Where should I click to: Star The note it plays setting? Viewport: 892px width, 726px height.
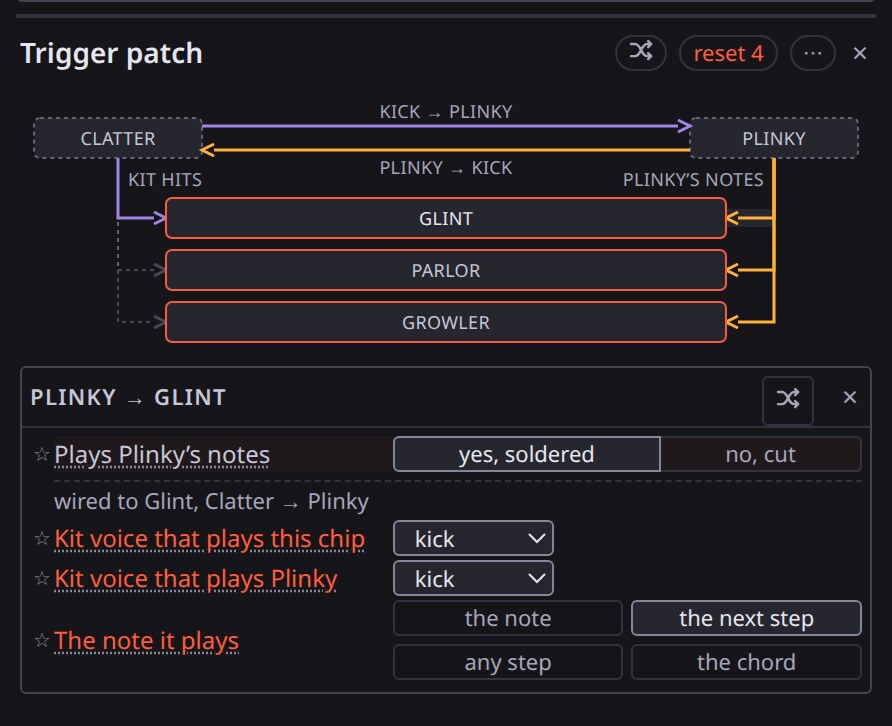(x=42, y=641)
